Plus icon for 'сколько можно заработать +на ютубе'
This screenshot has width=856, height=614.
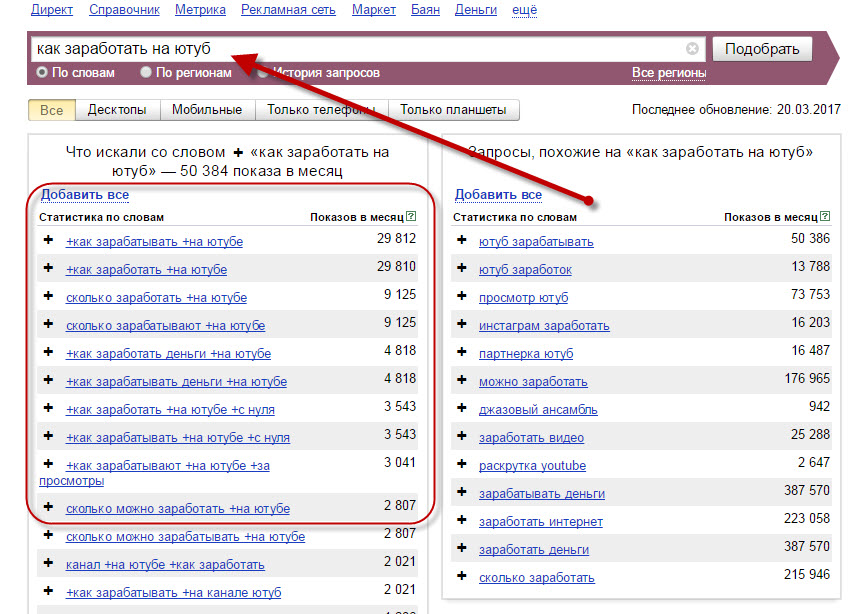[49, 506]
